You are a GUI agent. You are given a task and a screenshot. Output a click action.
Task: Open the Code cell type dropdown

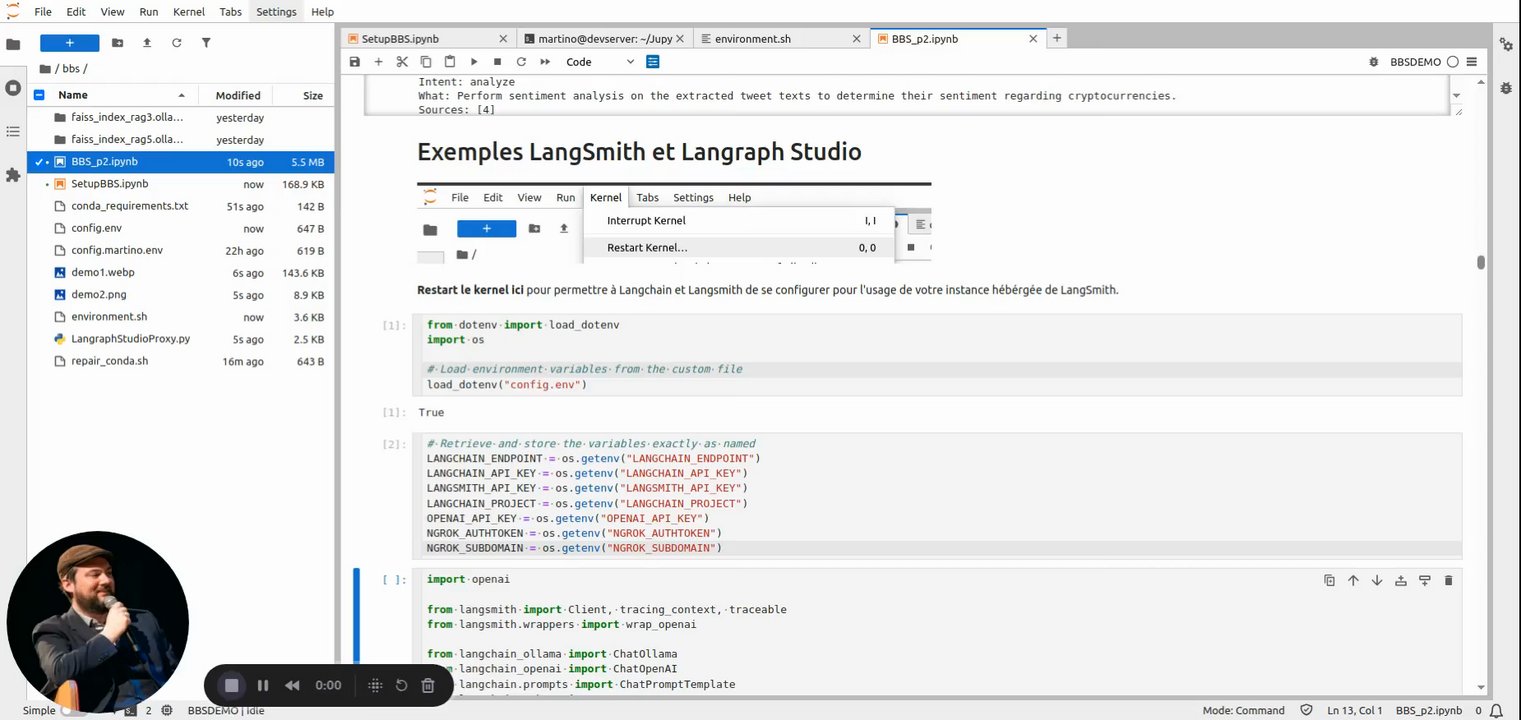click(600, 62)
